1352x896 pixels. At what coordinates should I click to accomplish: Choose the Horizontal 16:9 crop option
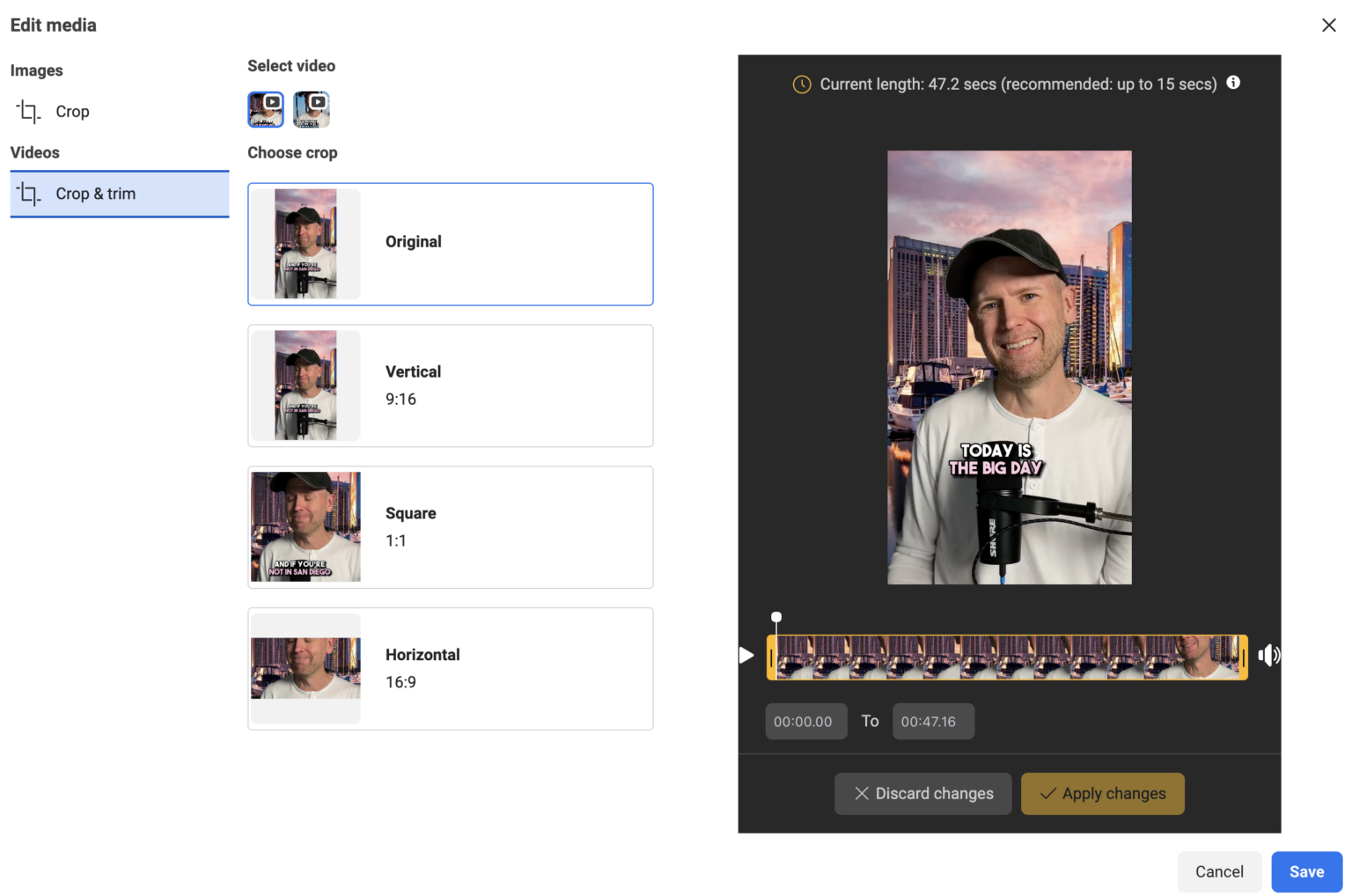[450, 668]
